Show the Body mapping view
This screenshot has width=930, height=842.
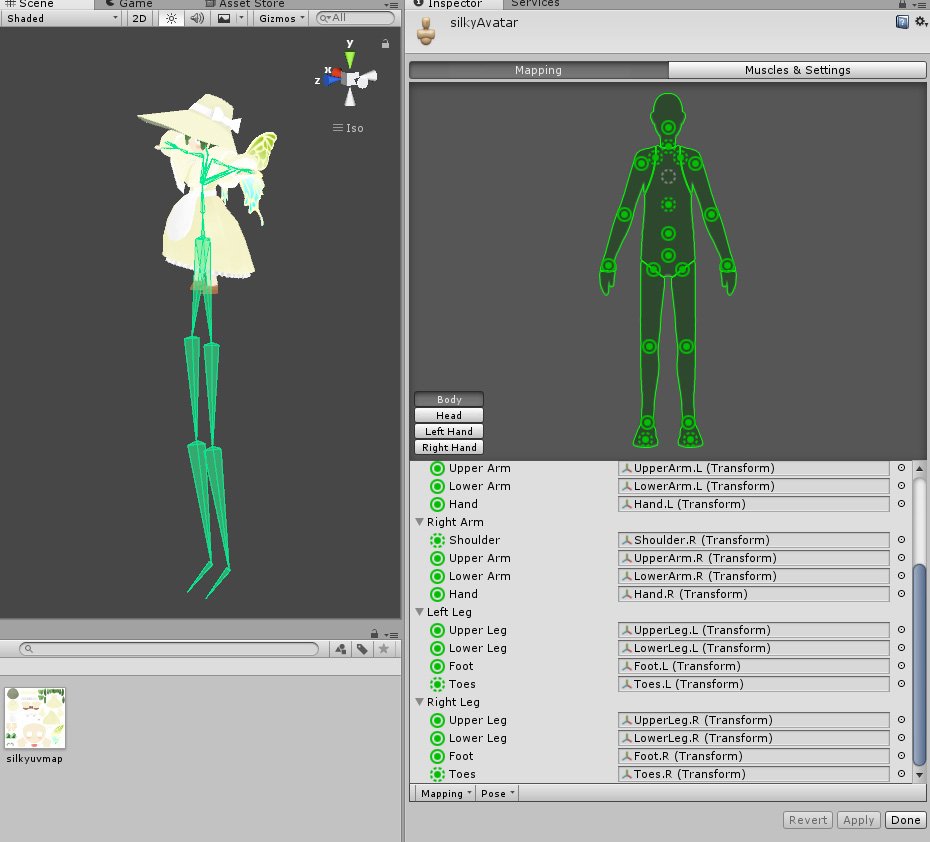(x=449, y=399)
